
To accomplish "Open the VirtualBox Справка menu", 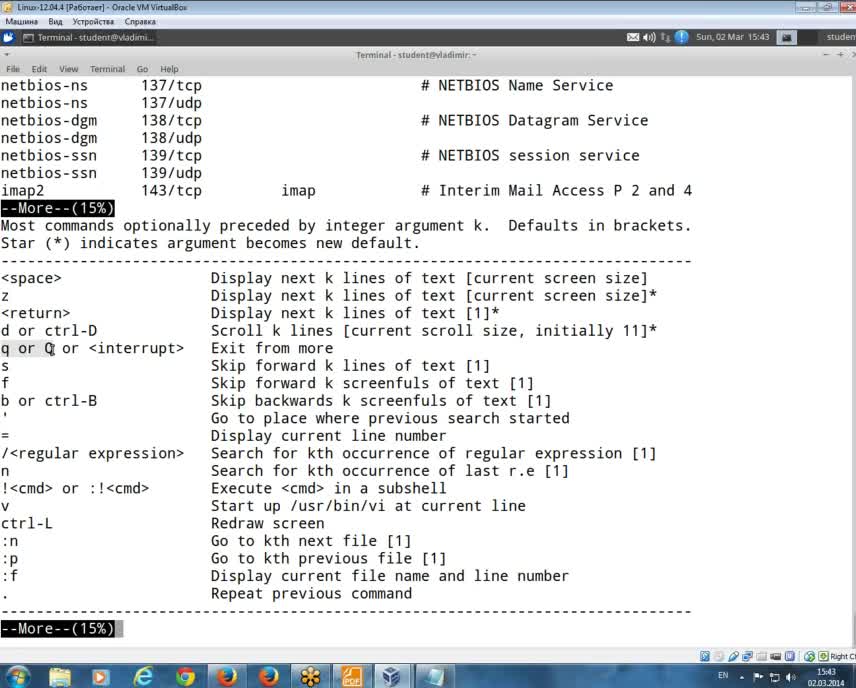I will [140, 21].
